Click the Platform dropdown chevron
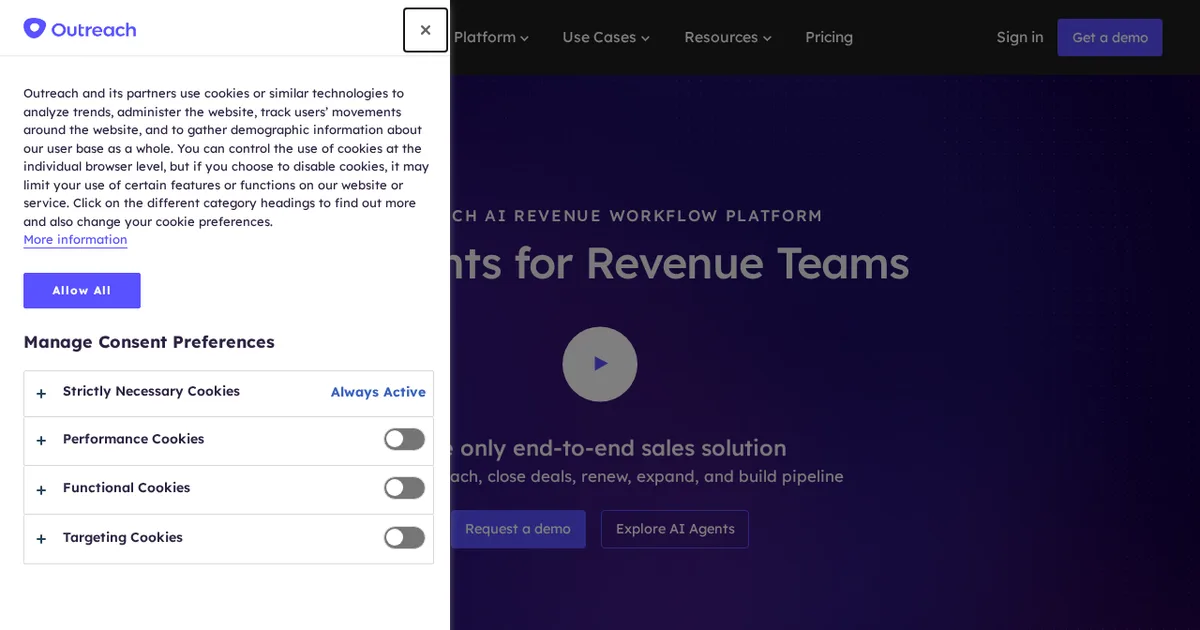 tap(524, 39)
